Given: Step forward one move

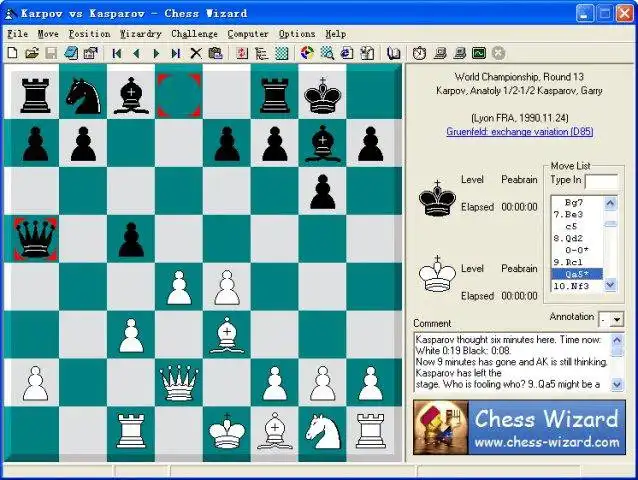Looking at the screenshot, I should pyautogui.click(x=156, y=53).
